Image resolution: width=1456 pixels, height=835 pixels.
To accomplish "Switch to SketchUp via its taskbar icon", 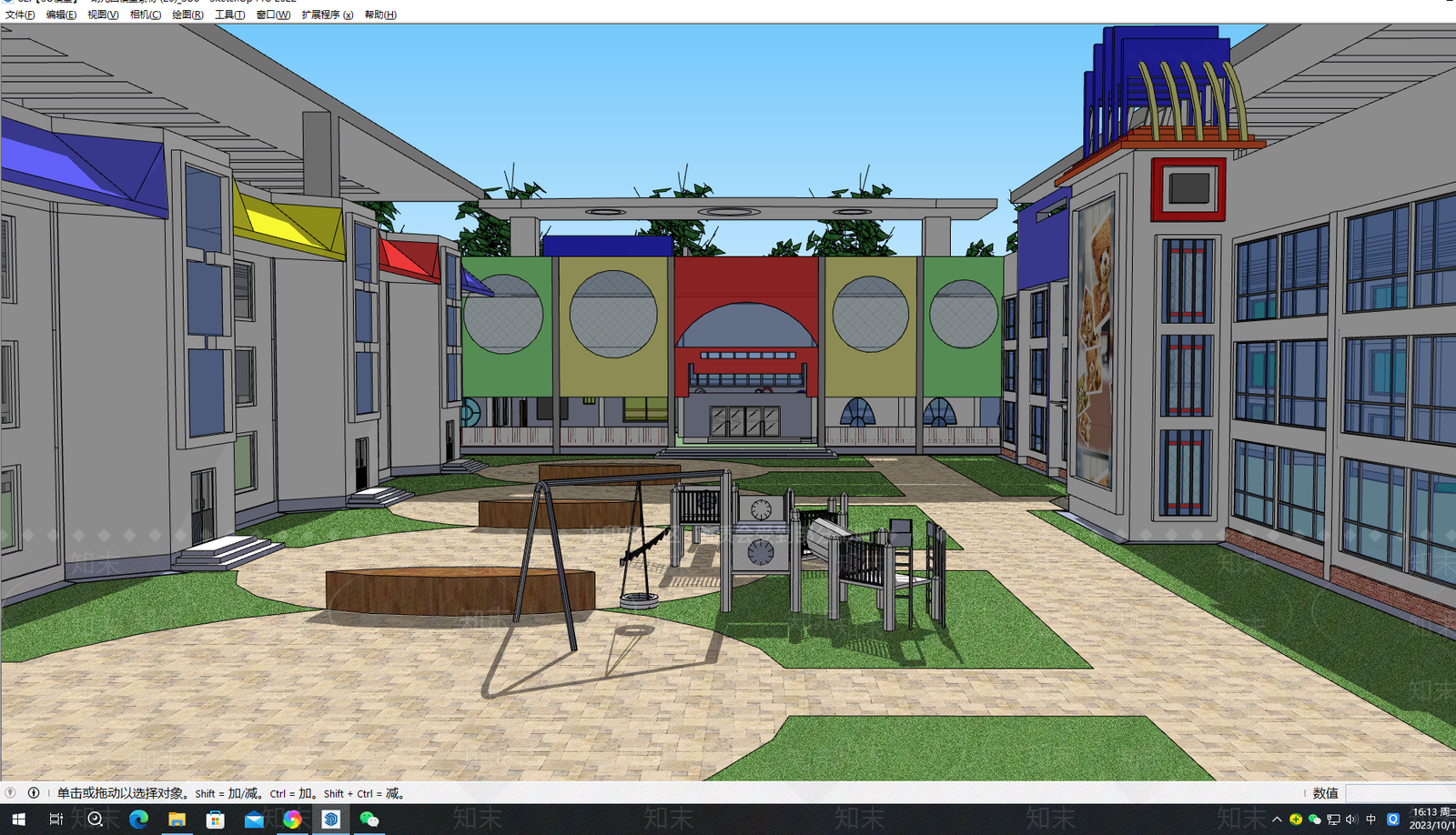I will click(331, 820).
